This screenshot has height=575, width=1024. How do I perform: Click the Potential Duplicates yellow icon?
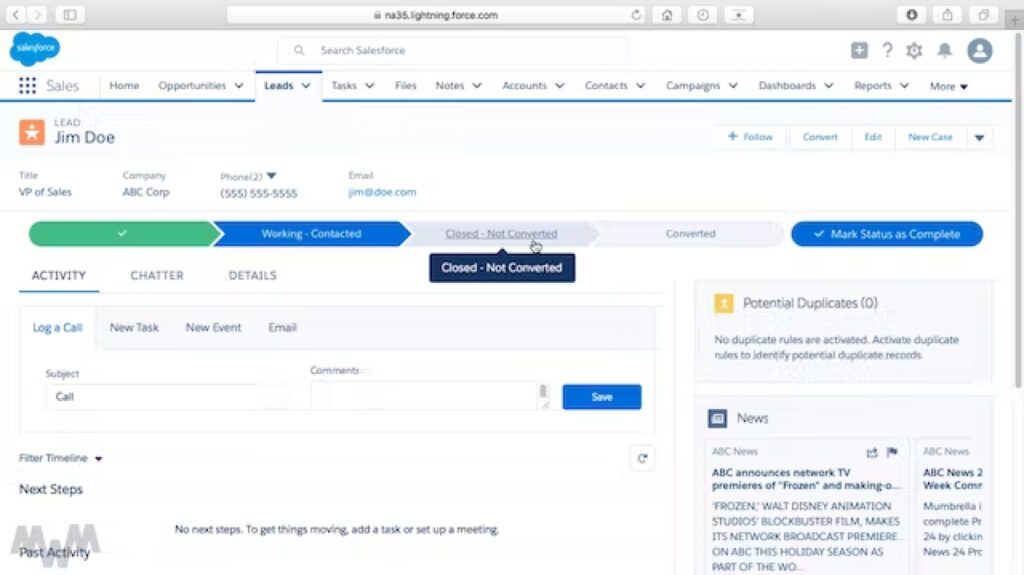tap(724, 303)
